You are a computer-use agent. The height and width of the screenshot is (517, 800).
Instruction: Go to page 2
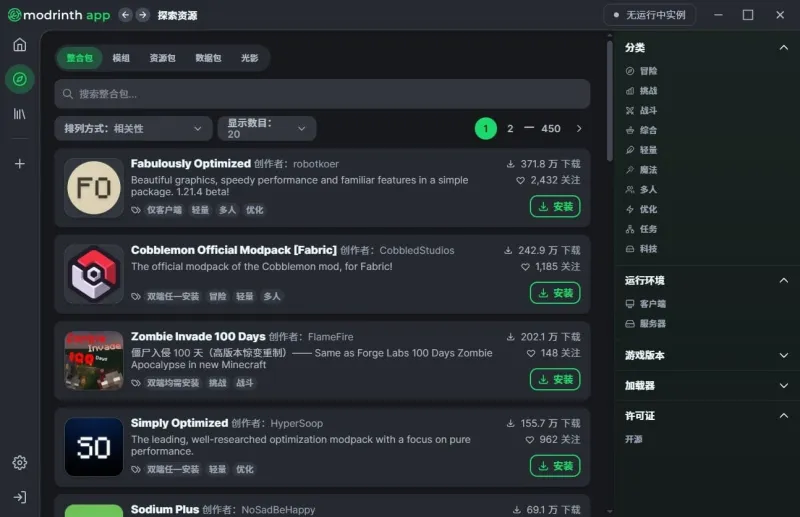[510, 129]
